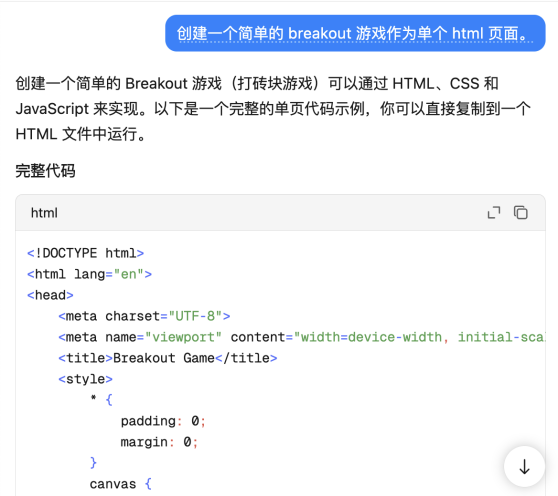The height and width of the screenshot is (496, 558).
Task: Click the '* {' universal selector line
Action: pos(101,400)
